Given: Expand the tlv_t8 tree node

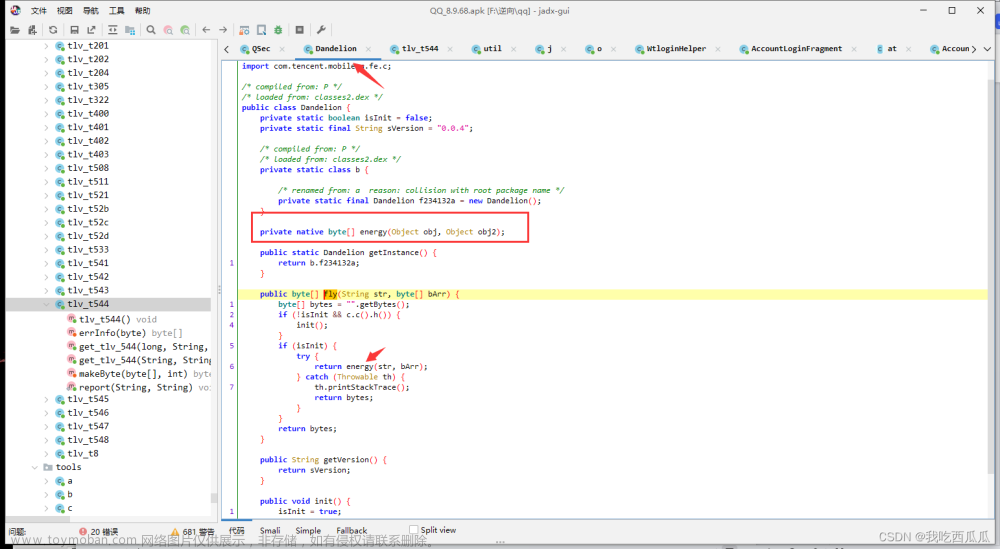Looking at the screenshot, I should point(46,453).
